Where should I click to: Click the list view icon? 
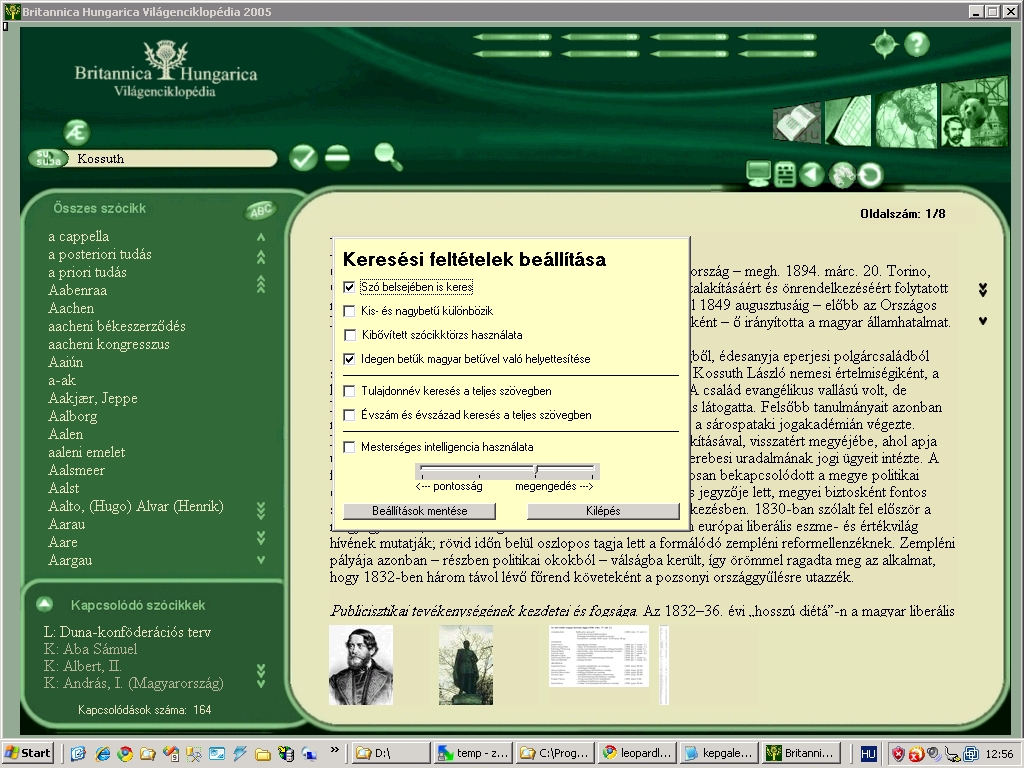pos(784,175)
